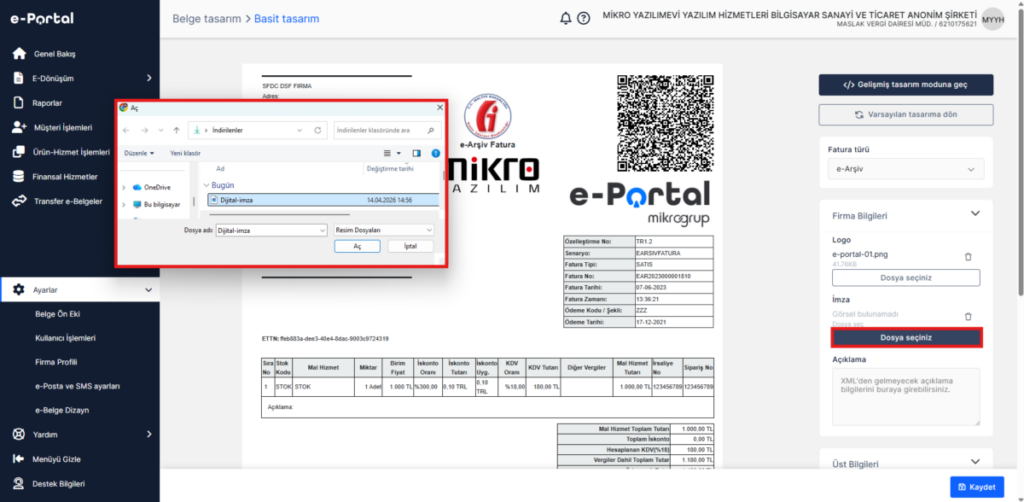The width and height of the screenshot is (1024, 502).
Task: Click blue help icon in Aç dialog
Action: (435, 153)
